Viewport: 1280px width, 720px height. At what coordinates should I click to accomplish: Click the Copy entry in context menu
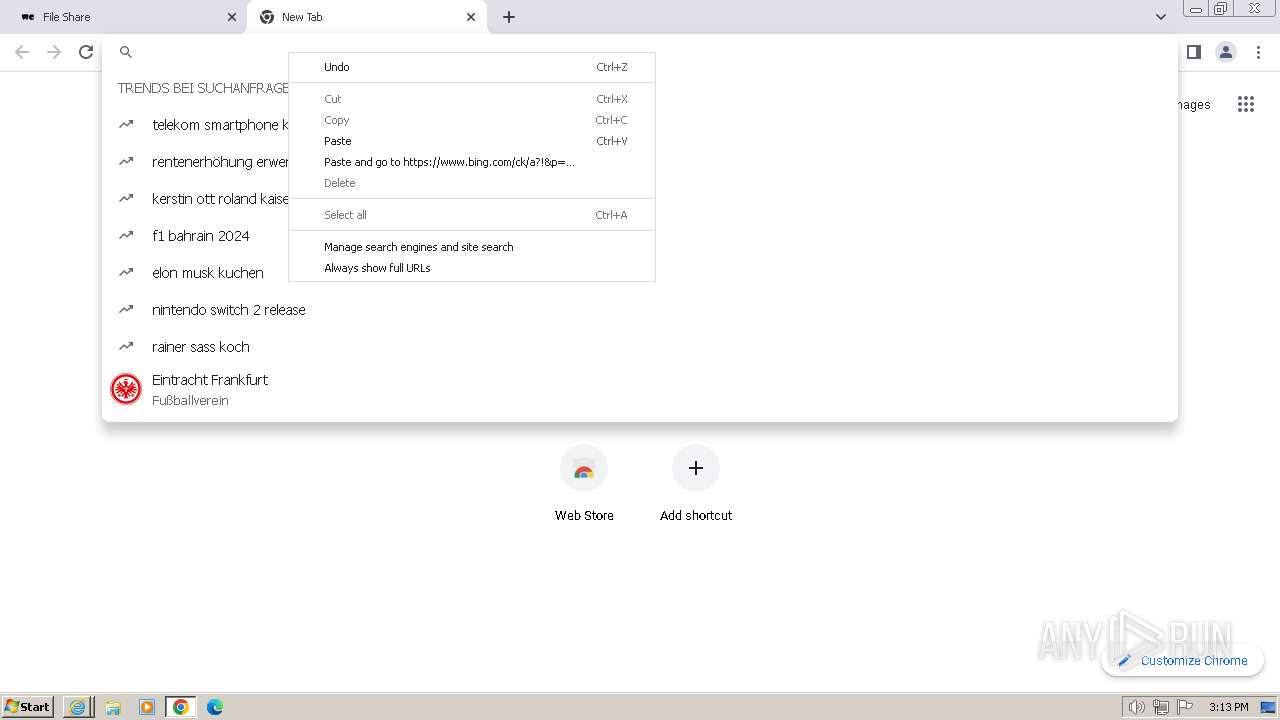pyautogui.click(x=472, y=120)
